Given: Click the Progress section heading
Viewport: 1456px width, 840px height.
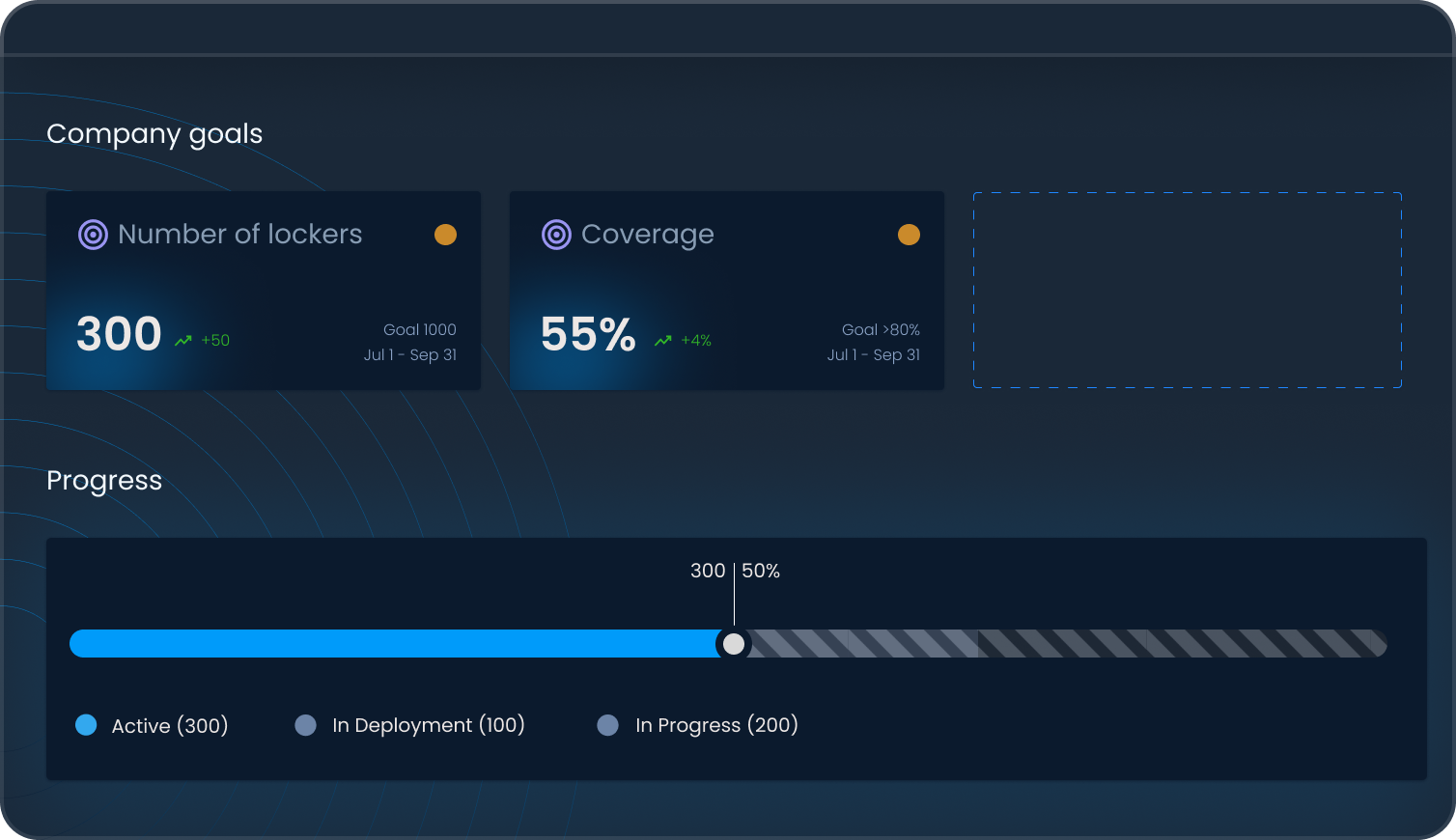Looking at the screenshot, I should pos(104,481).
